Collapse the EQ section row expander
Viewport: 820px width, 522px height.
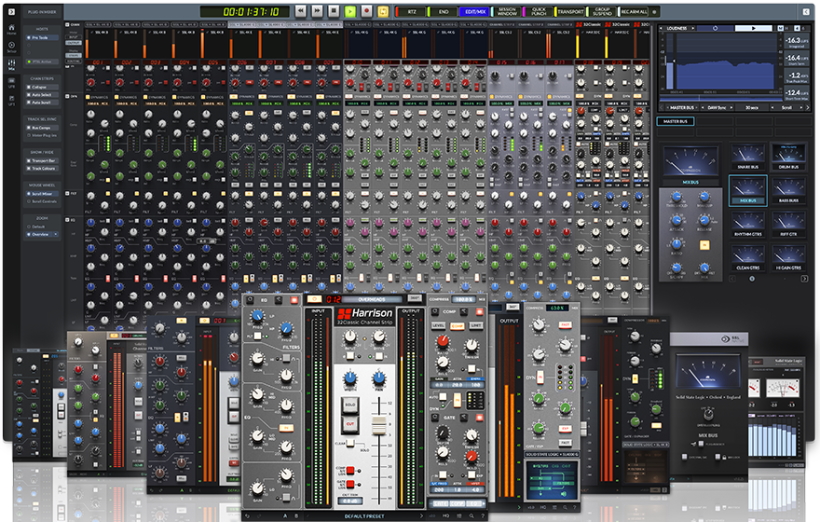(x=67, y=220)
